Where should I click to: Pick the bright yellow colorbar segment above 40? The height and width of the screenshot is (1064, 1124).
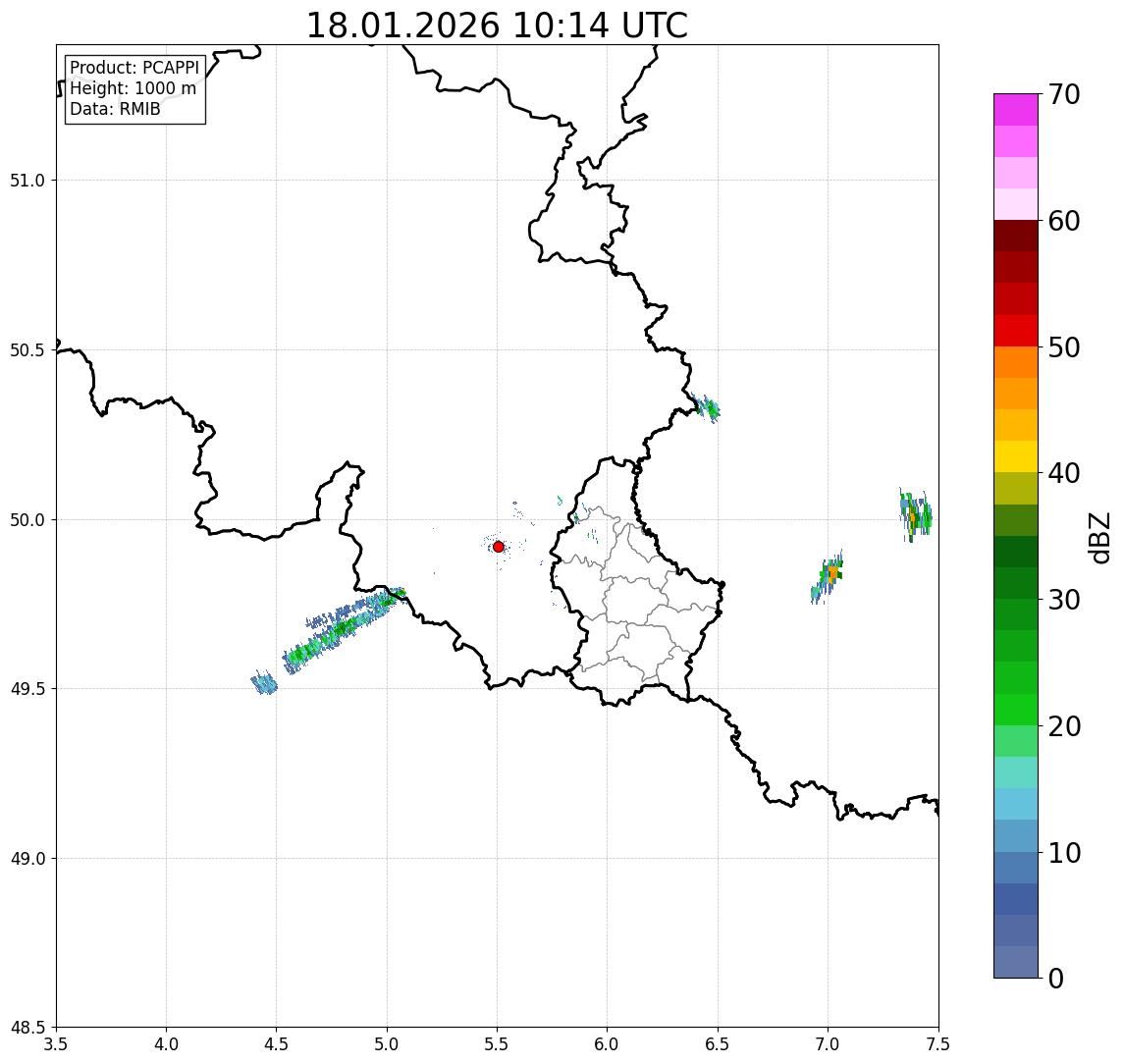(x=1016, y=456)
